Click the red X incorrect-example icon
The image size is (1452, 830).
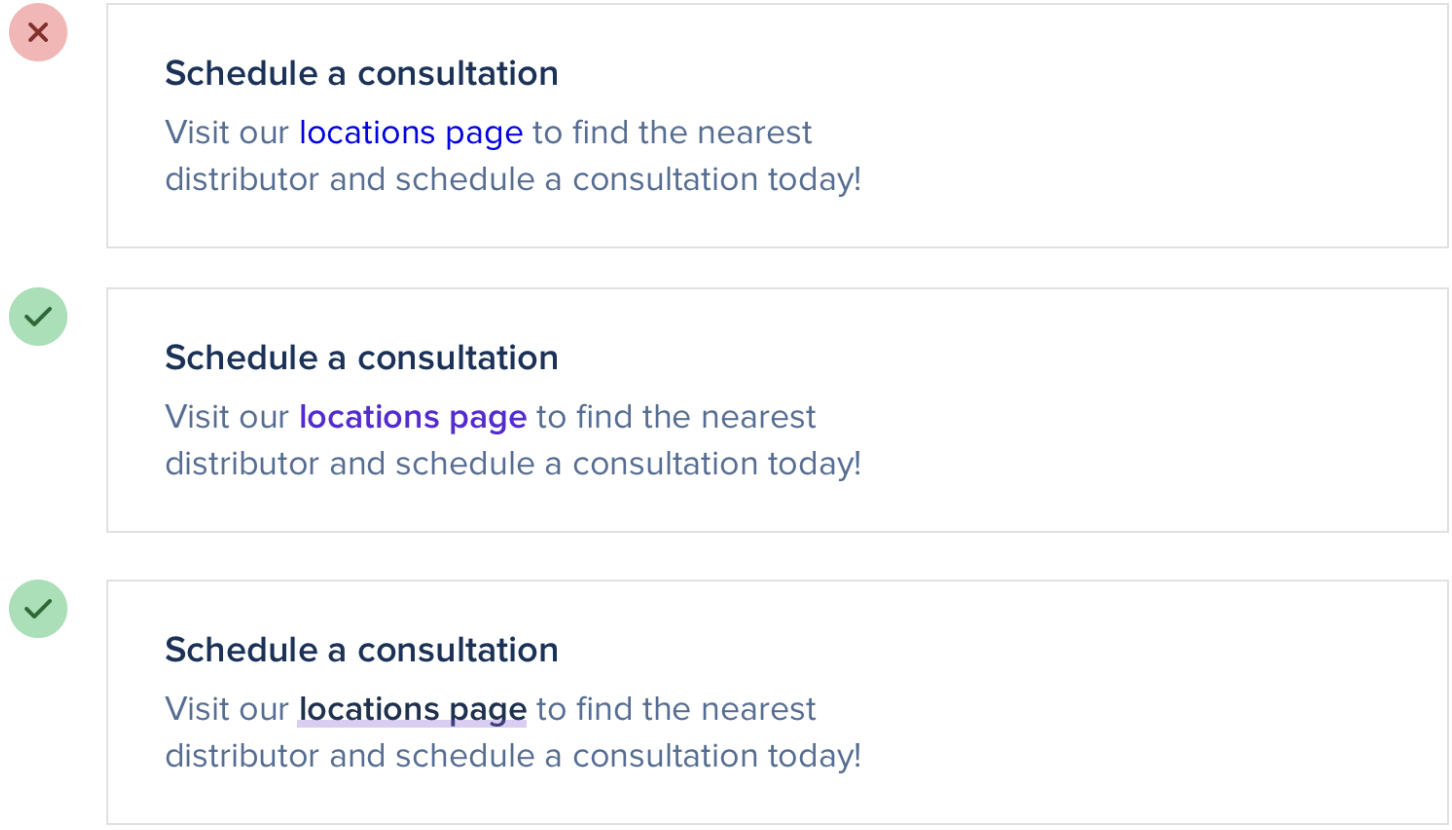click(38, 33)
